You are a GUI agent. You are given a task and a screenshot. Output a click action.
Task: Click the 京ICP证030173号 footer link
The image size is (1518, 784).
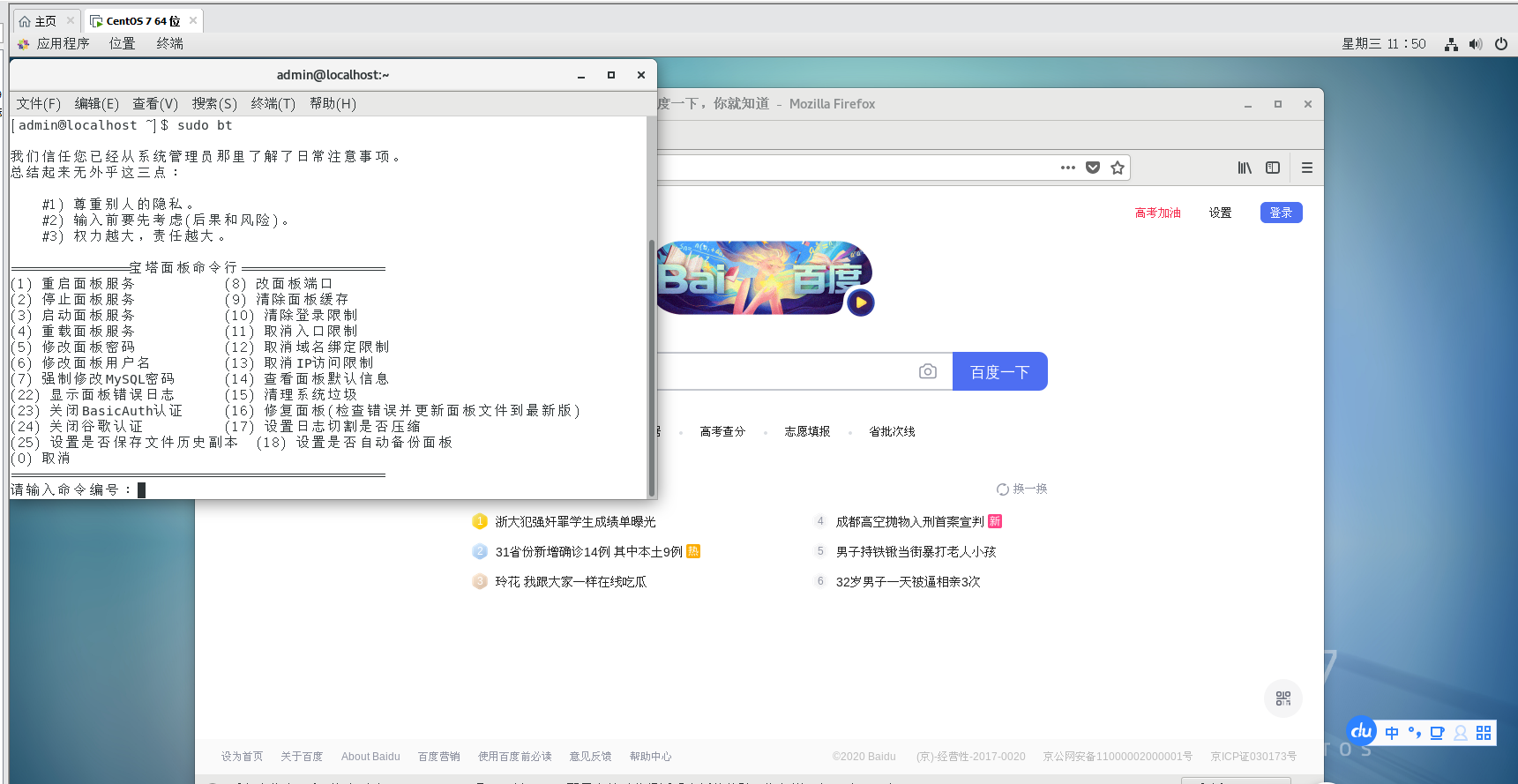click(x=1253, y=757)
